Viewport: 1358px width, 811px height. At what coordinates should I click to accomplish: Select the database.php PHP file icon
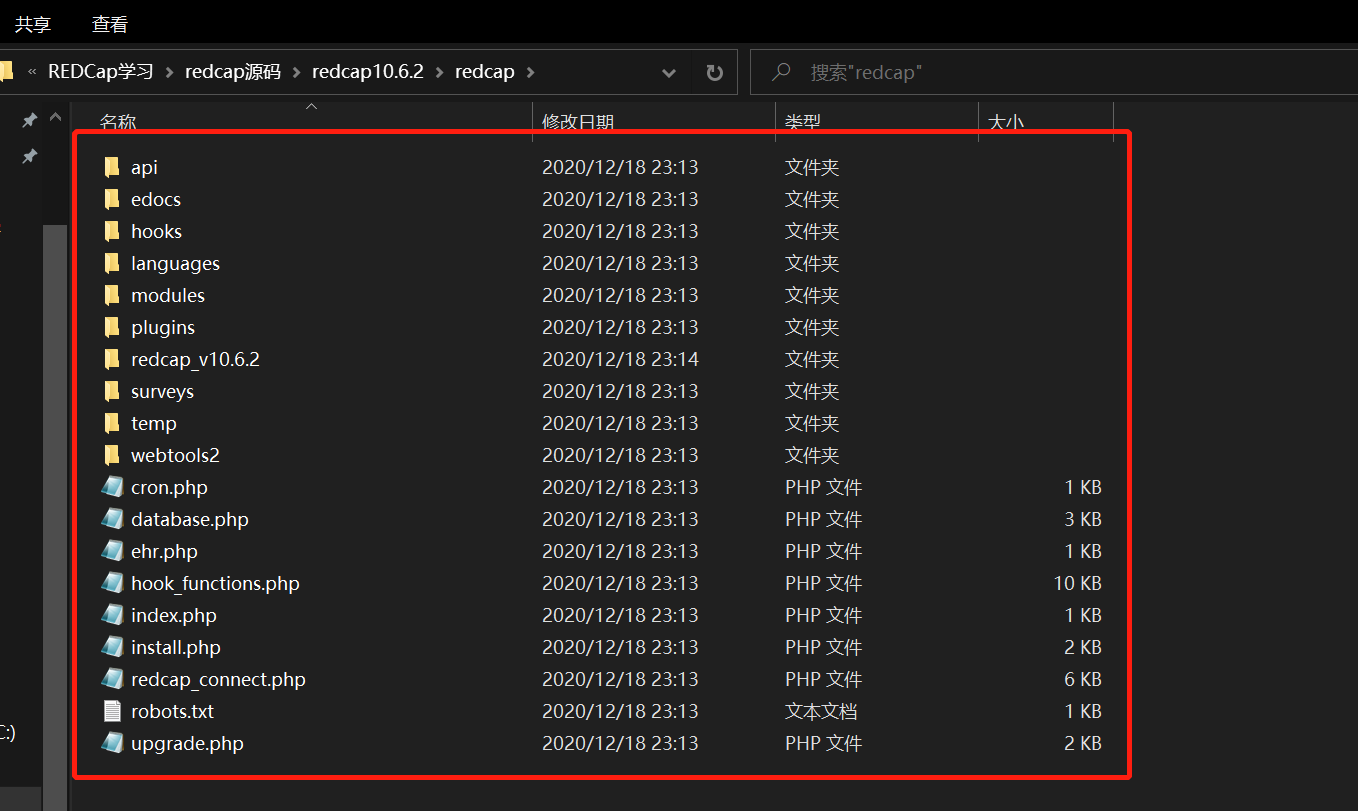click(112, 518)
